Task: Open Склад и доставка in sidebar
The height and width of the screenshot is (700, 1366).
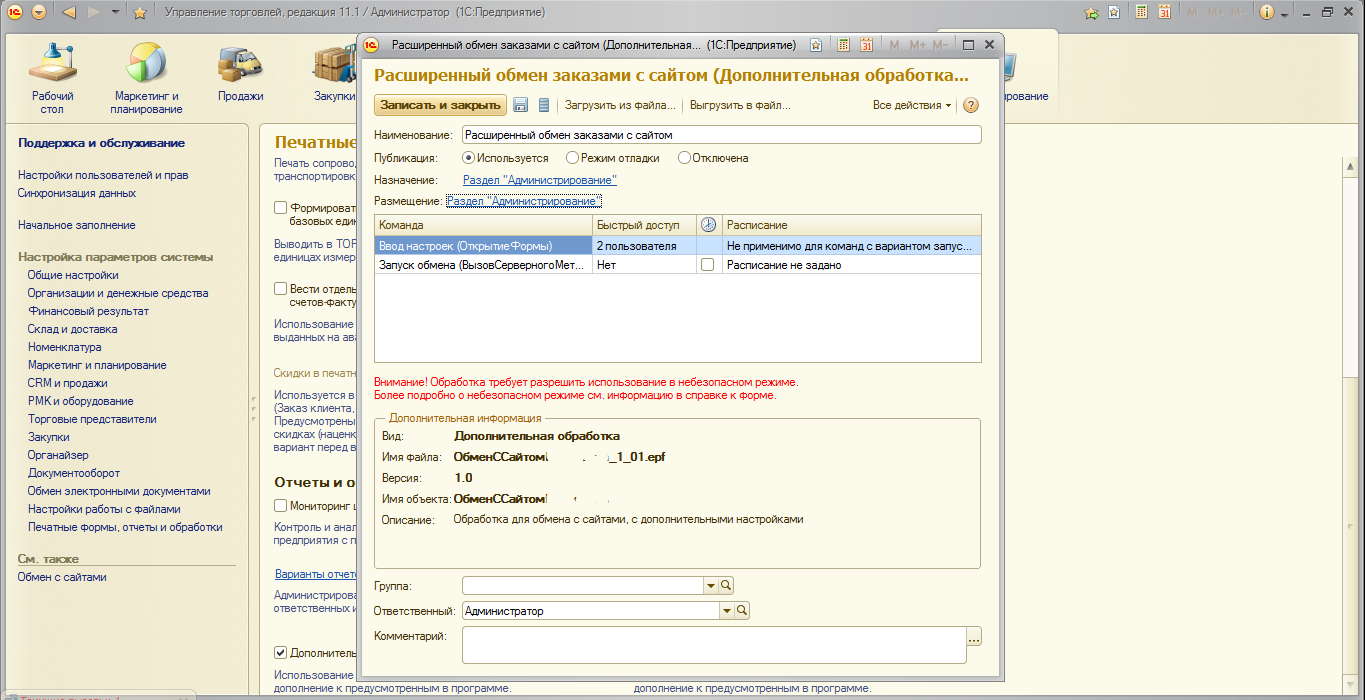Action: click(x=72, y=329)
